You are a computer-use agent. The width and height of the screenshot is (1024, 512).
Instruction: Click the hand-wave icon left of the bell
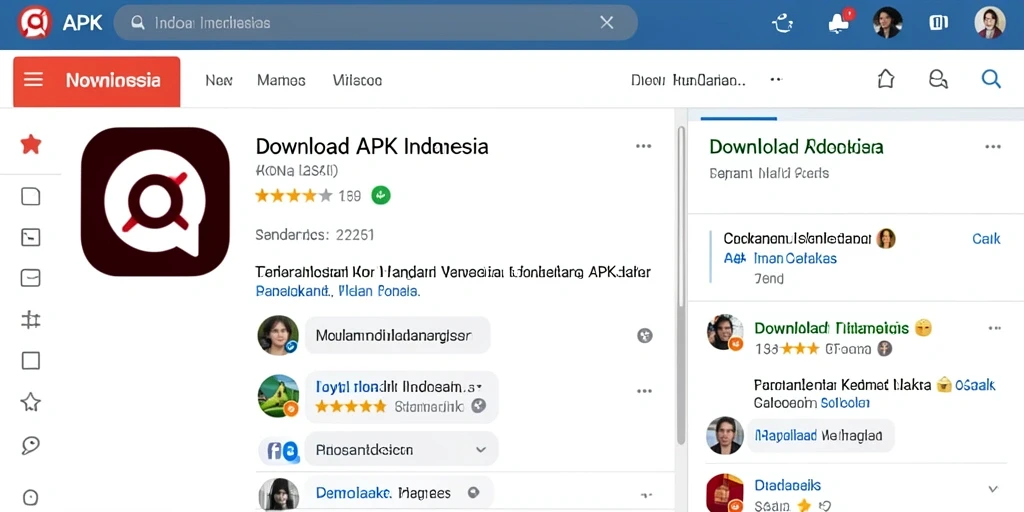[x=782, y=24]
